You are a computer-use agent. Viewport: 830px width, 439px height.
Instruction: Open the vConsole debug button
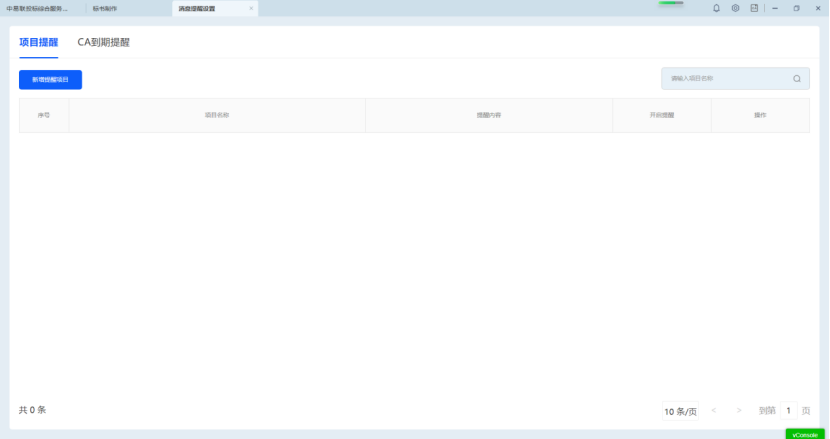[805, 434]
